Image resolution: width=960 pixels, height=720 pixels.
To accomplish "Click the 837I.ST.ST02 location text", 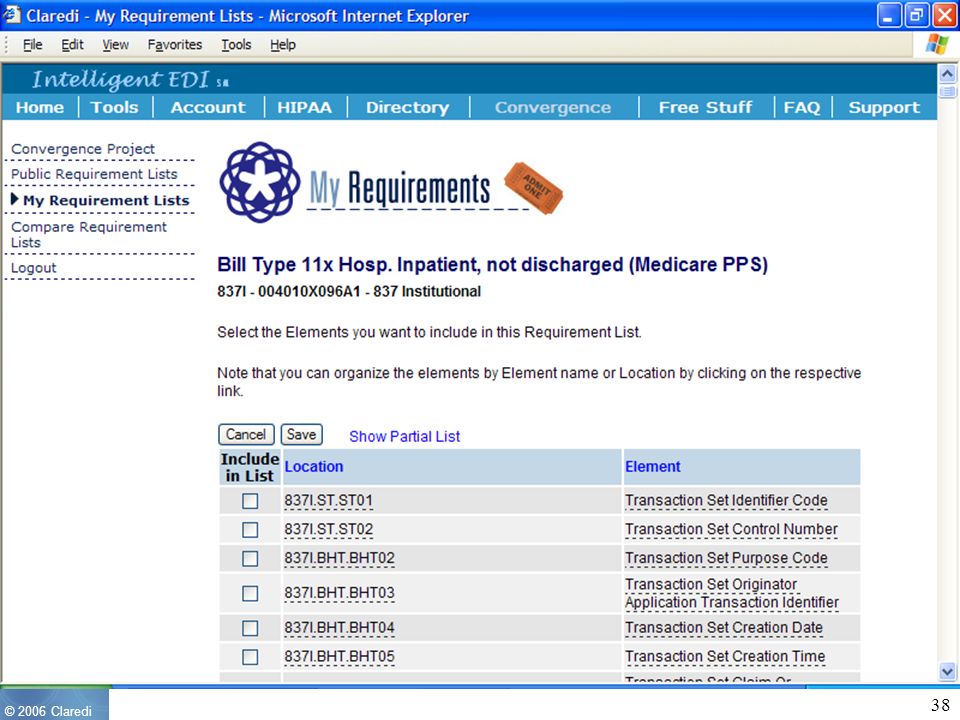I will [328, 529].
